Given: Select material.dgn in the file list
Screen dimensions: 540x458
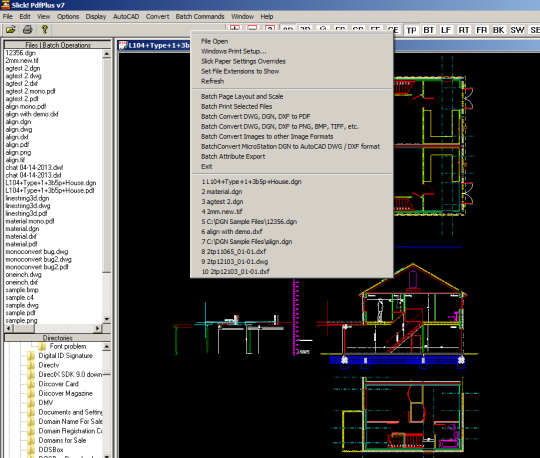Looking at the screenshot, I should [22, 229].
